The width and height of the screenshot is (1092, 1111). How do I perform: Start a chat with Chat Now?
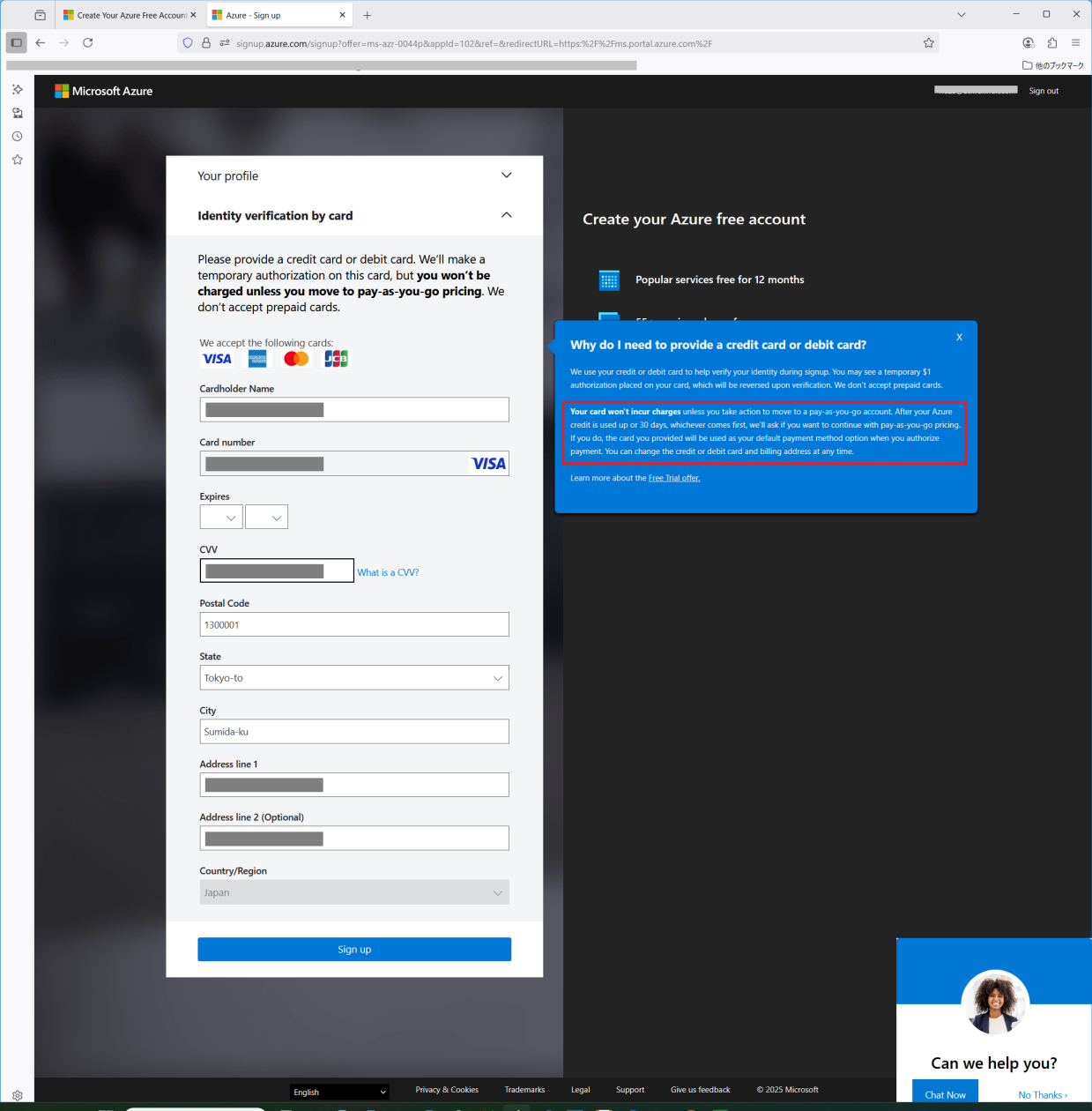(945, 1095)
